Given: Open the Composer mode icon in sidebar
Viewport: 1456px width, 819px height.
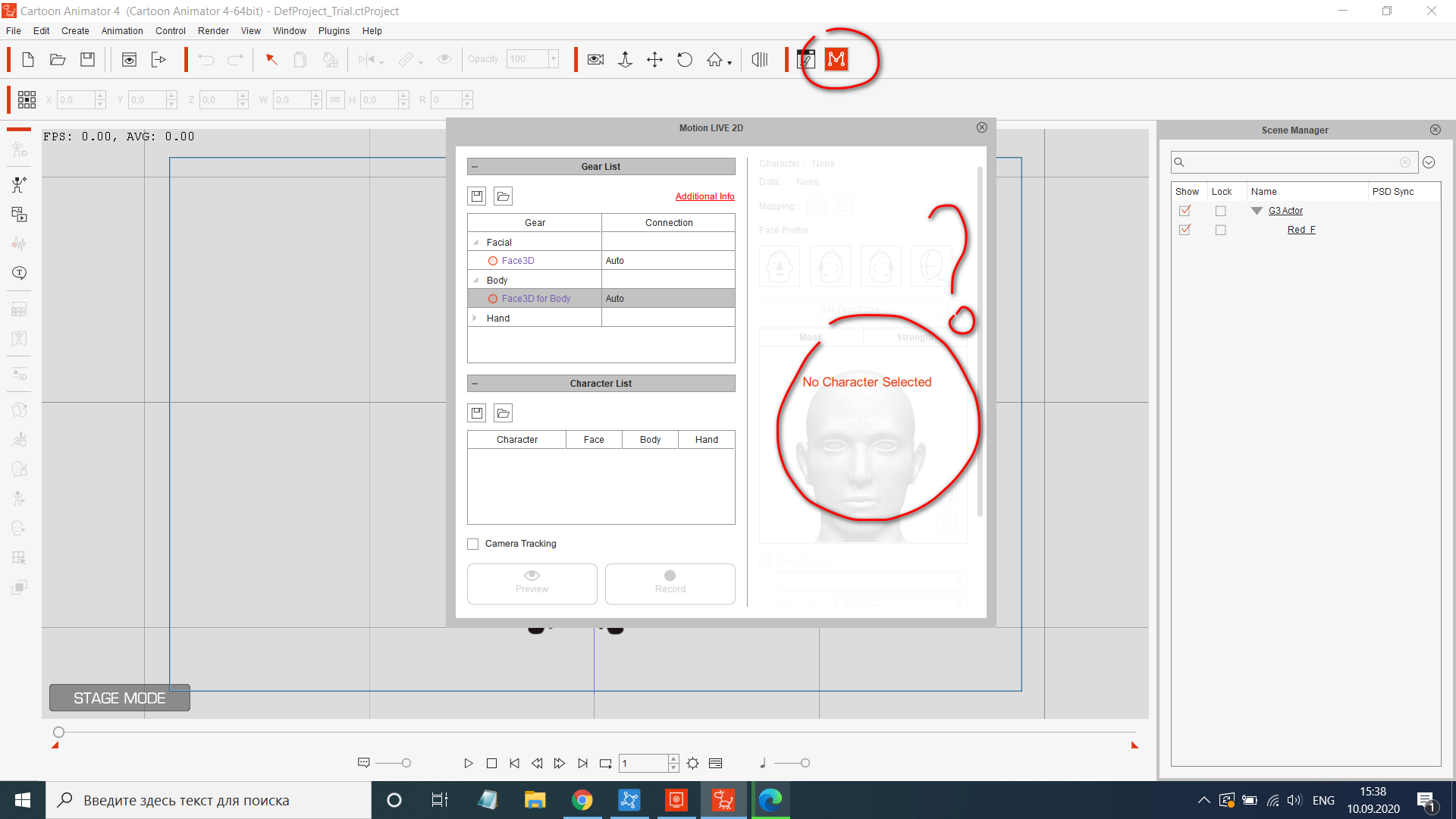Looking at the screenshot, I should [x=19, y=184].
